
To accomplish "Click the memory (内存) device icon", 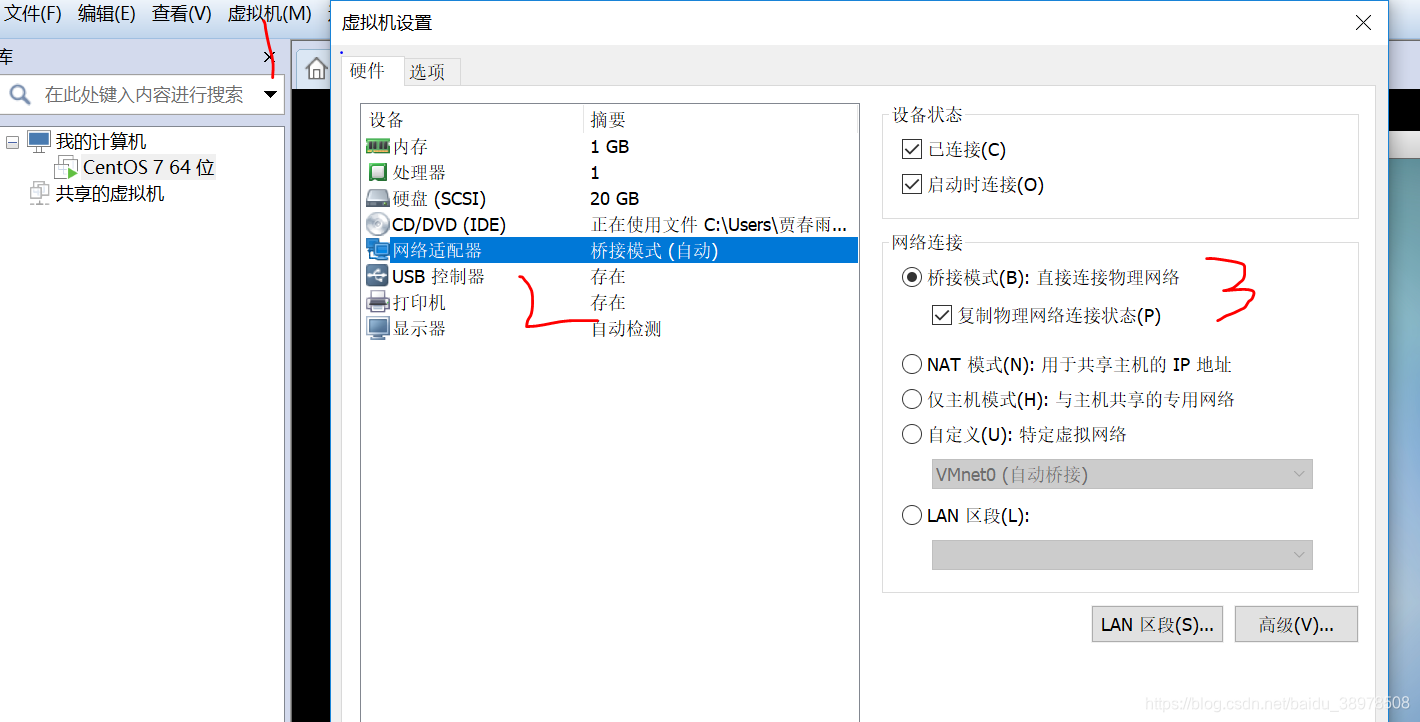I will click(378, 147).
